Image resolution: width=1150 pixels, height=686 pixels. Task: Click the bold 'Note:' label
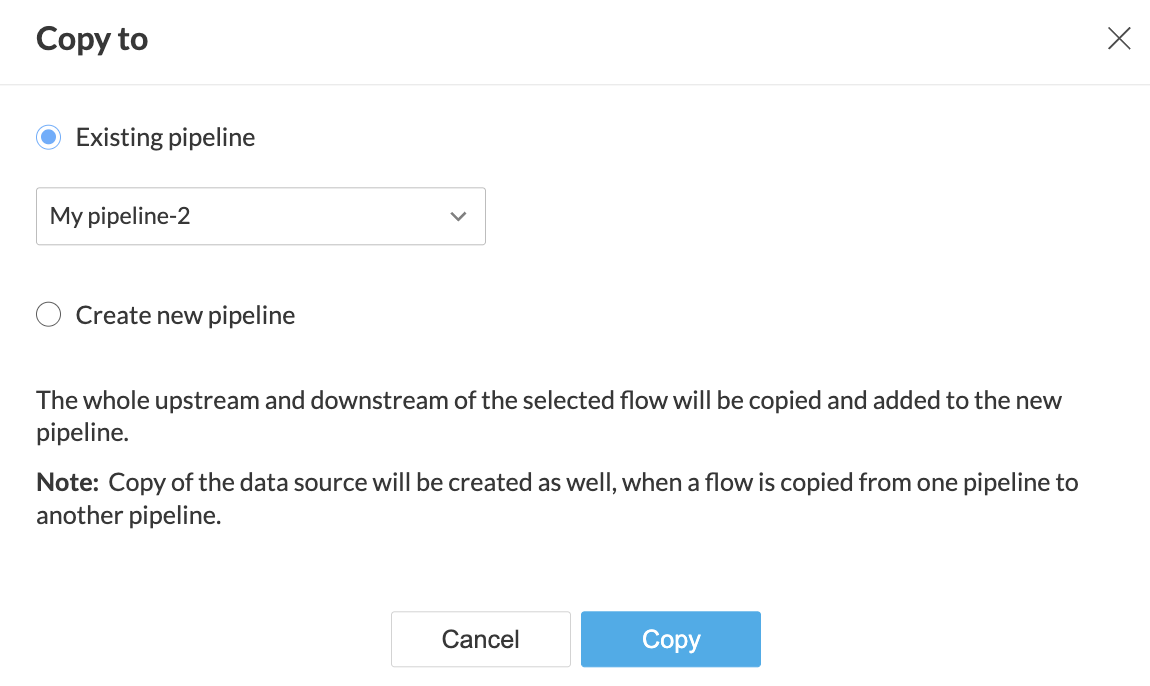67,483
